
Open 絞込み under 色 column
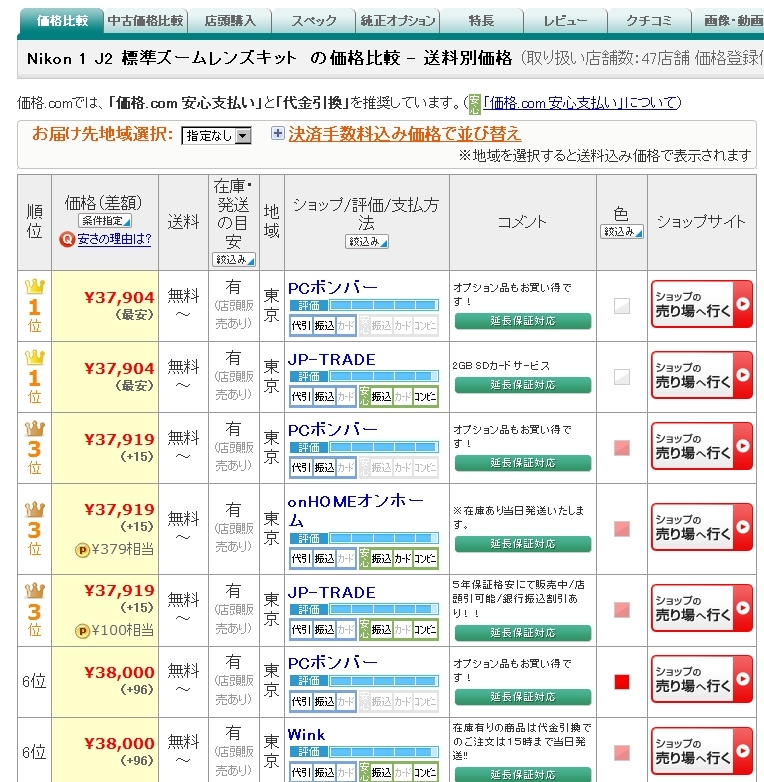click(622, 231)
